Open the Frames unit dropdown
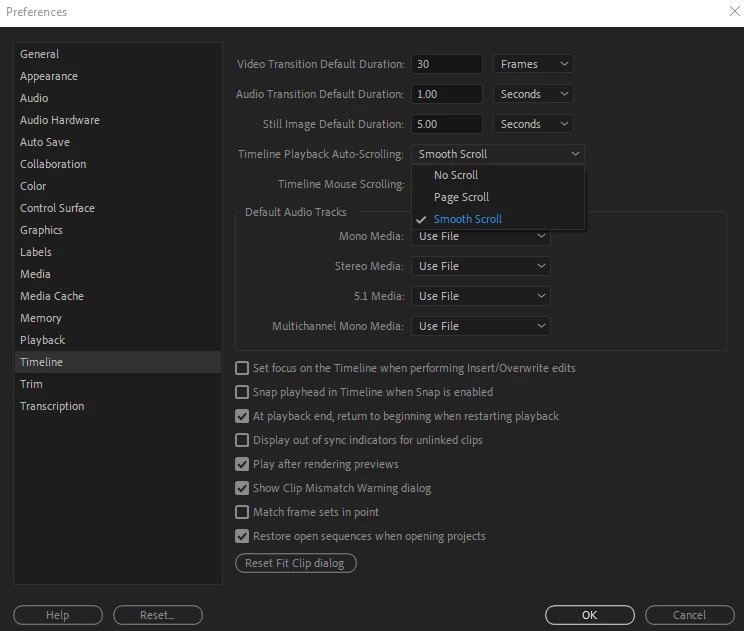 [x=533, y=64]
